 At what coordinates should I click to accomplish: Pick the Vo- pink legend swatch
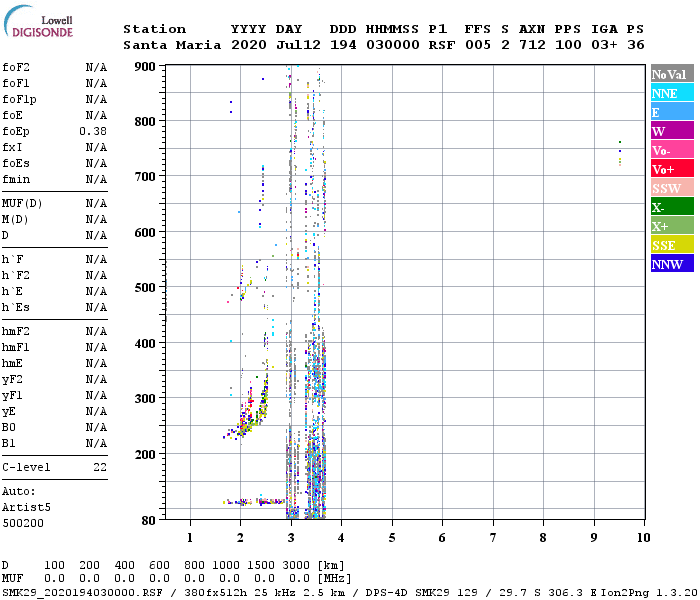(672, 150)
